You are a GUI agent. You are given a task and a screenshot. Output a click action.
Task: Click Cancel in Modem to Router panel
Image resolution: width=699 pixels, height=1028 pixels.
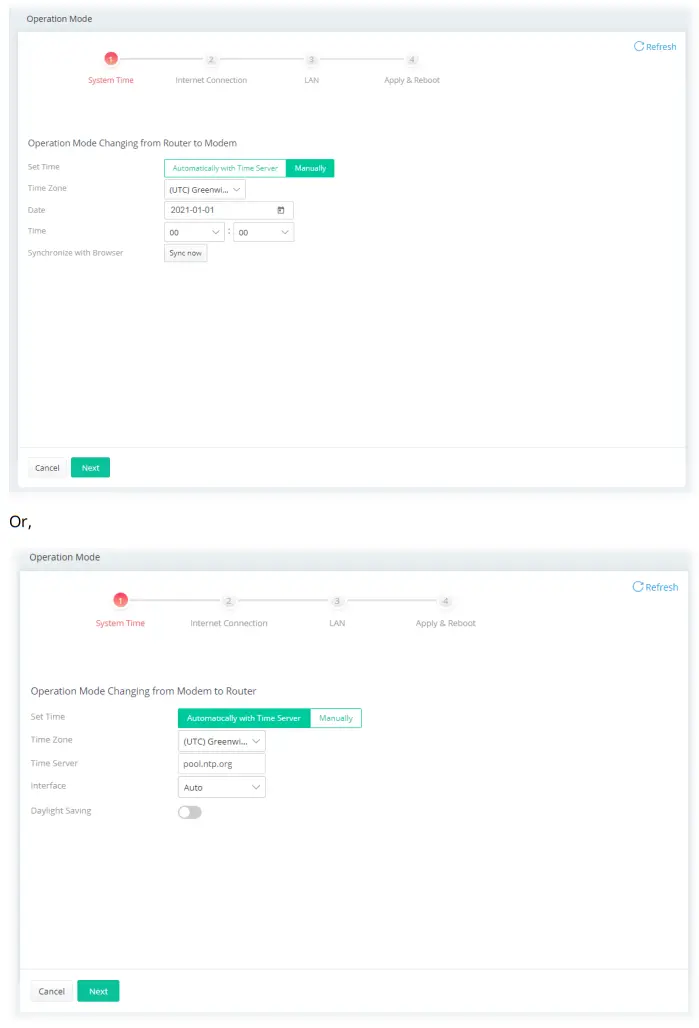pyautogui.click(x=51, y=991)
